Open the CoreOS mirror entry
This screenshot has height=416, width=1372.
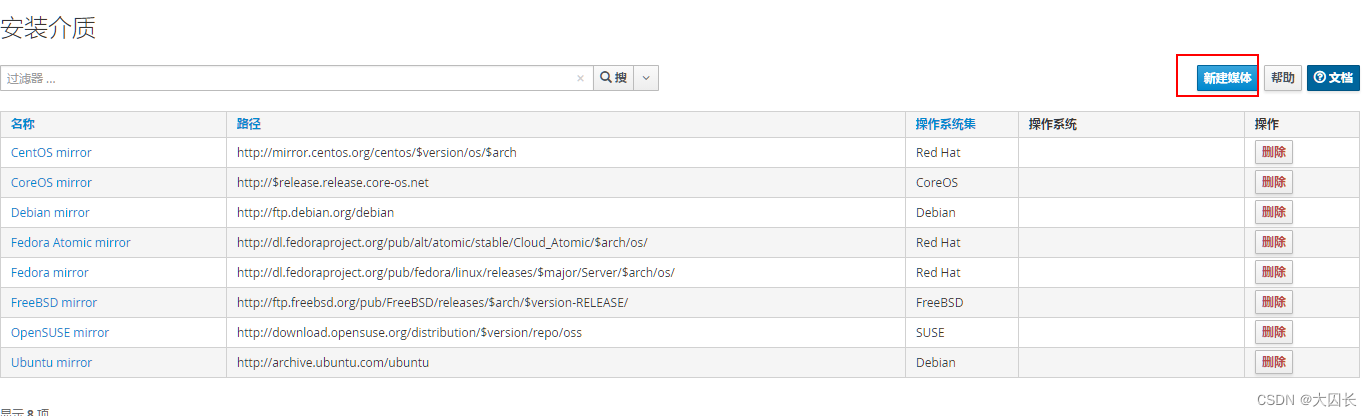(51, 183)
